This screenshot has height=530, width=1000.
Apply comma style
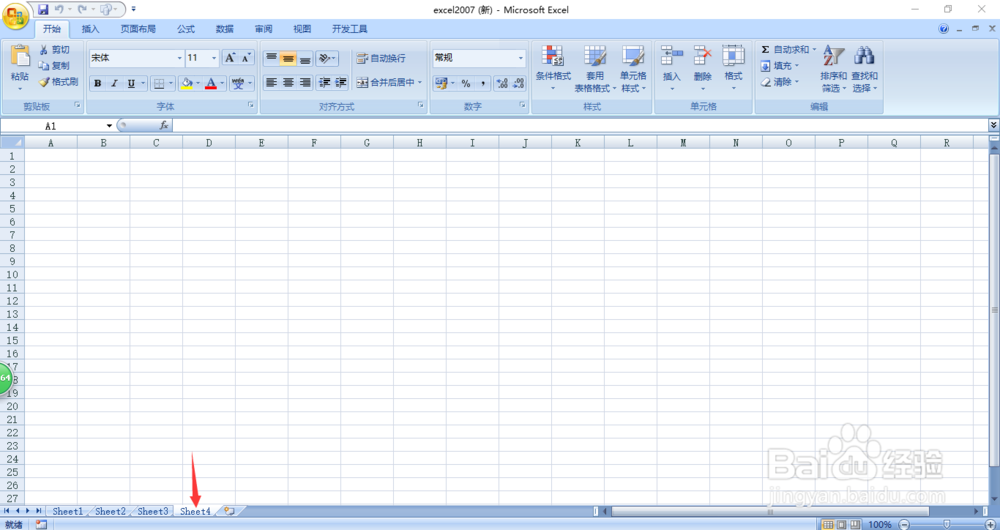(483, 84)
